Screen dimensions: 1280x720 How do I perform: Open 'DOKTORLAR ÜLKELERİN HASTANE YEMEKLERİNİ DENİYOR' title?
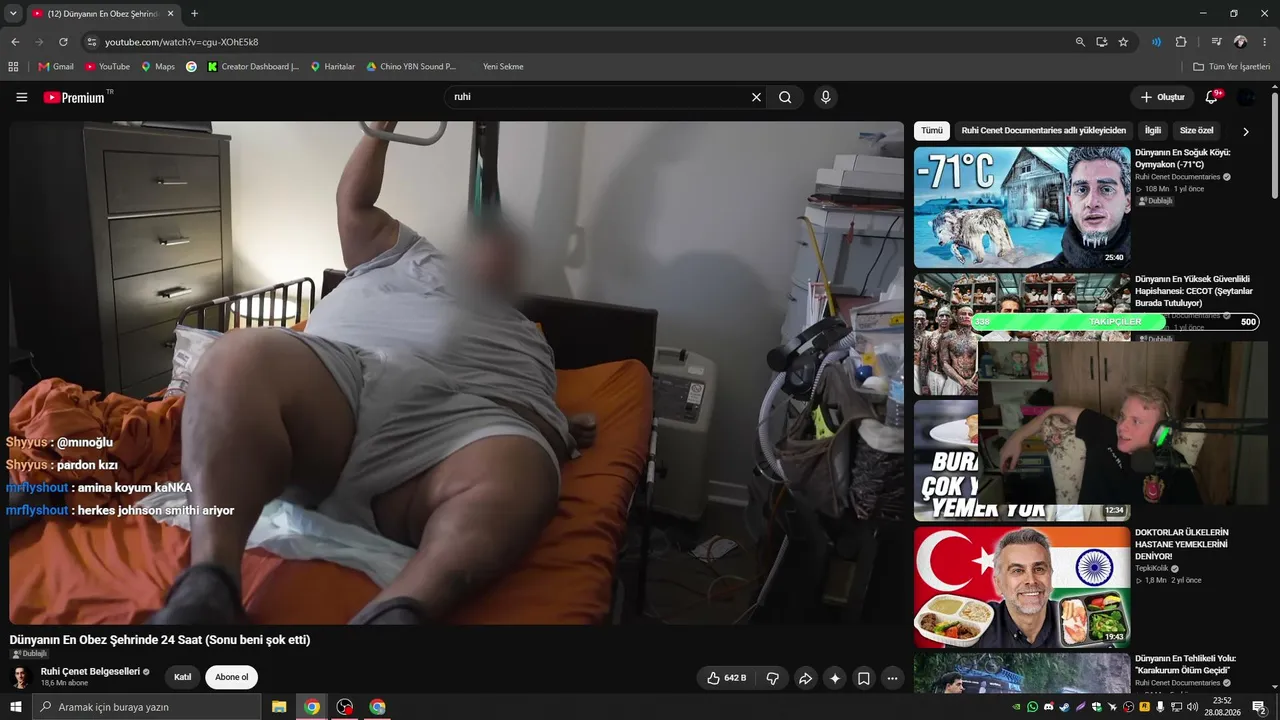(1182, 545)
